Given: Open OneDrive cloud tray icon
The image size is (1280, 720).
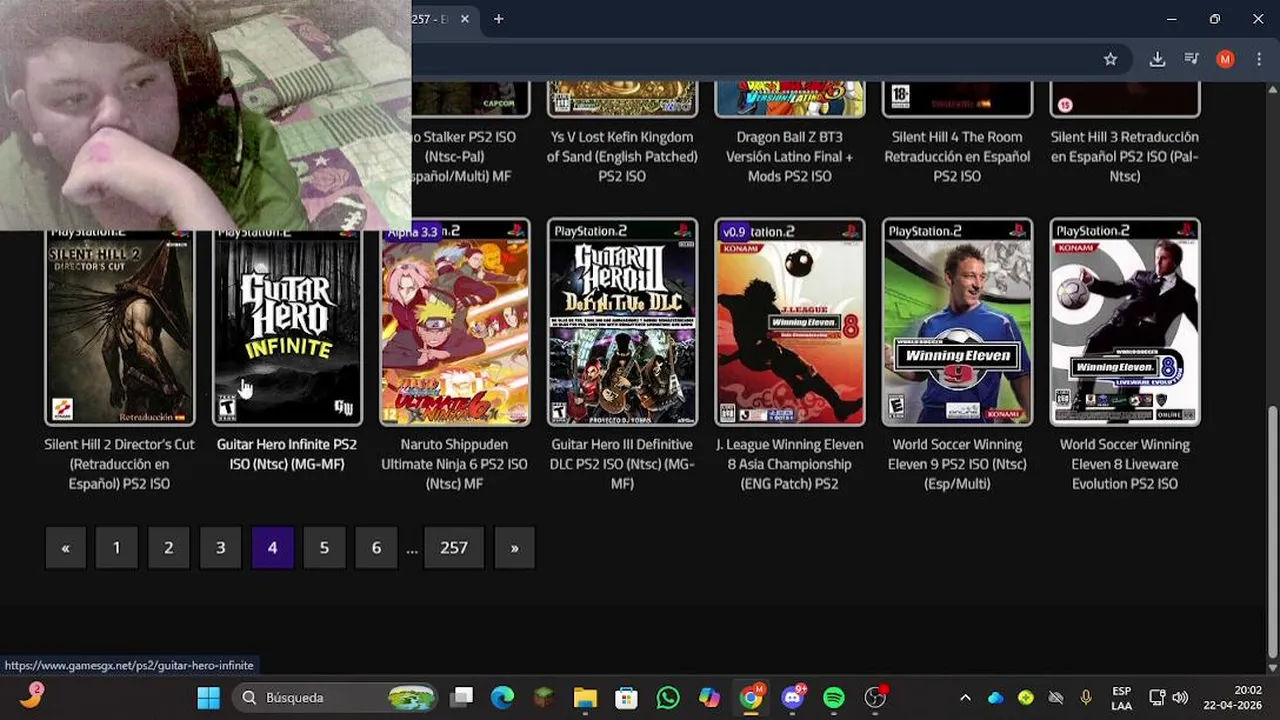Looking at the screenshot, I should coord(995,697).
